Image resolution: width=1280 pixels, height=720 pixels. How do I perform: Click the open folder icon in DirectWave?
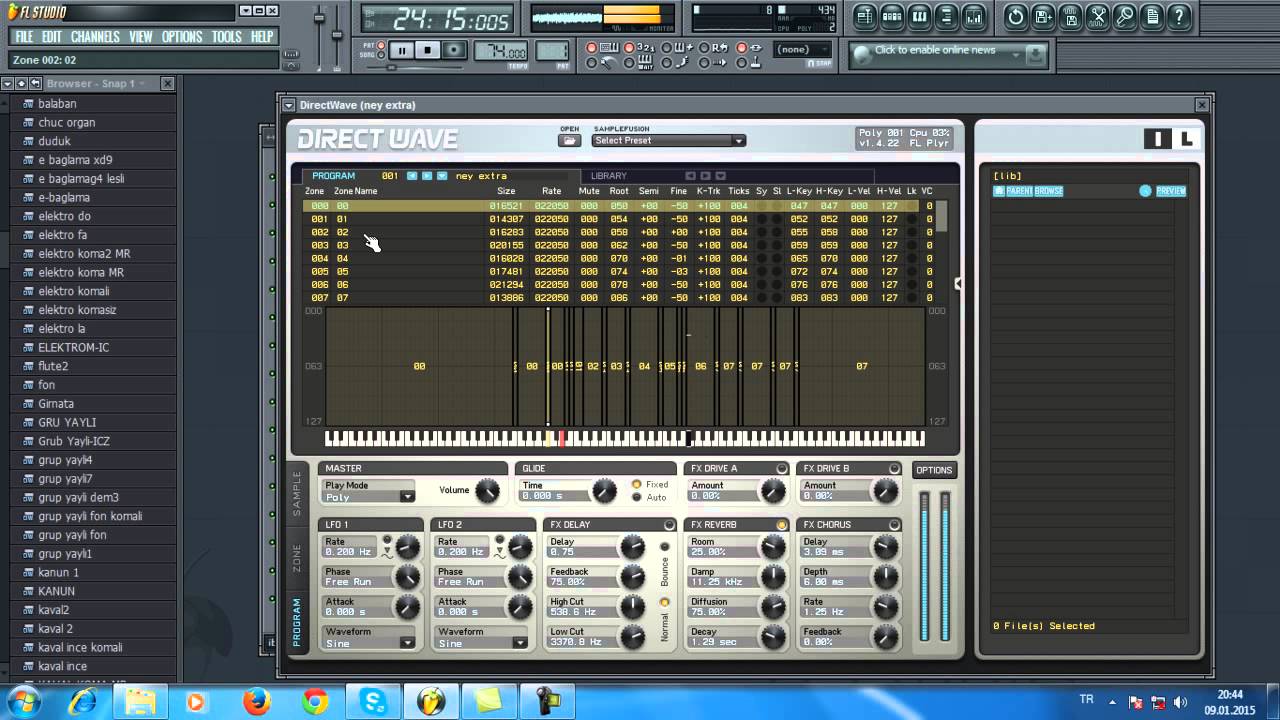pos(569,141)
